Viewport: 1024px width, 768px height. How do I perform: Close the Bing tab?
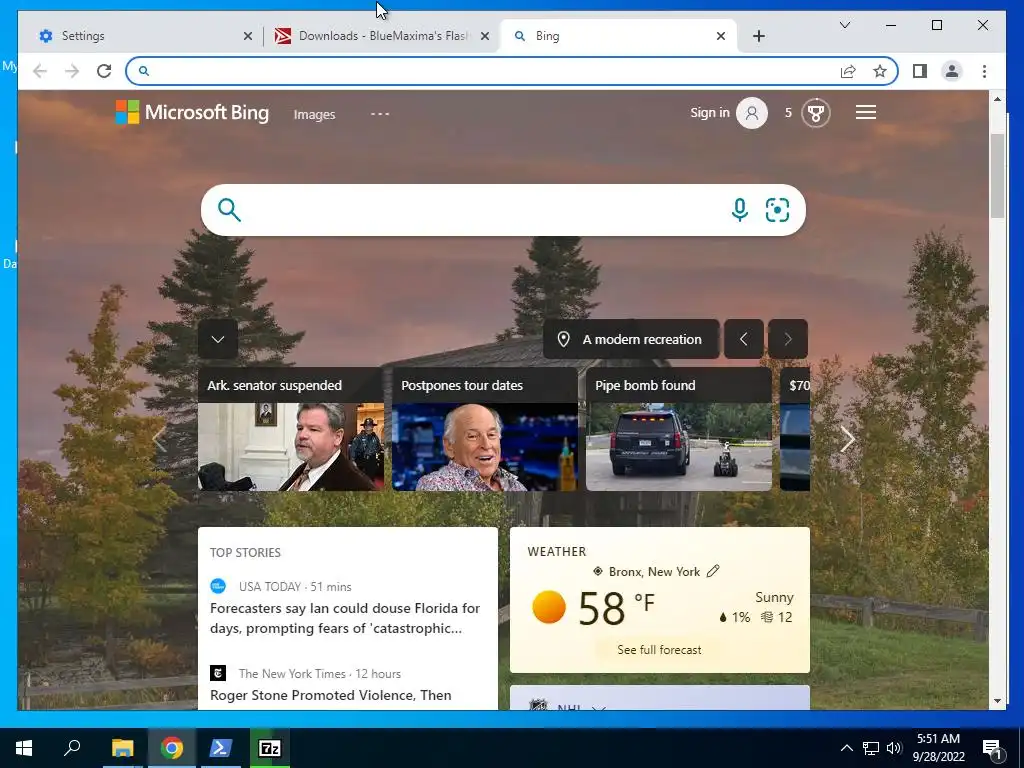(720, 36)
